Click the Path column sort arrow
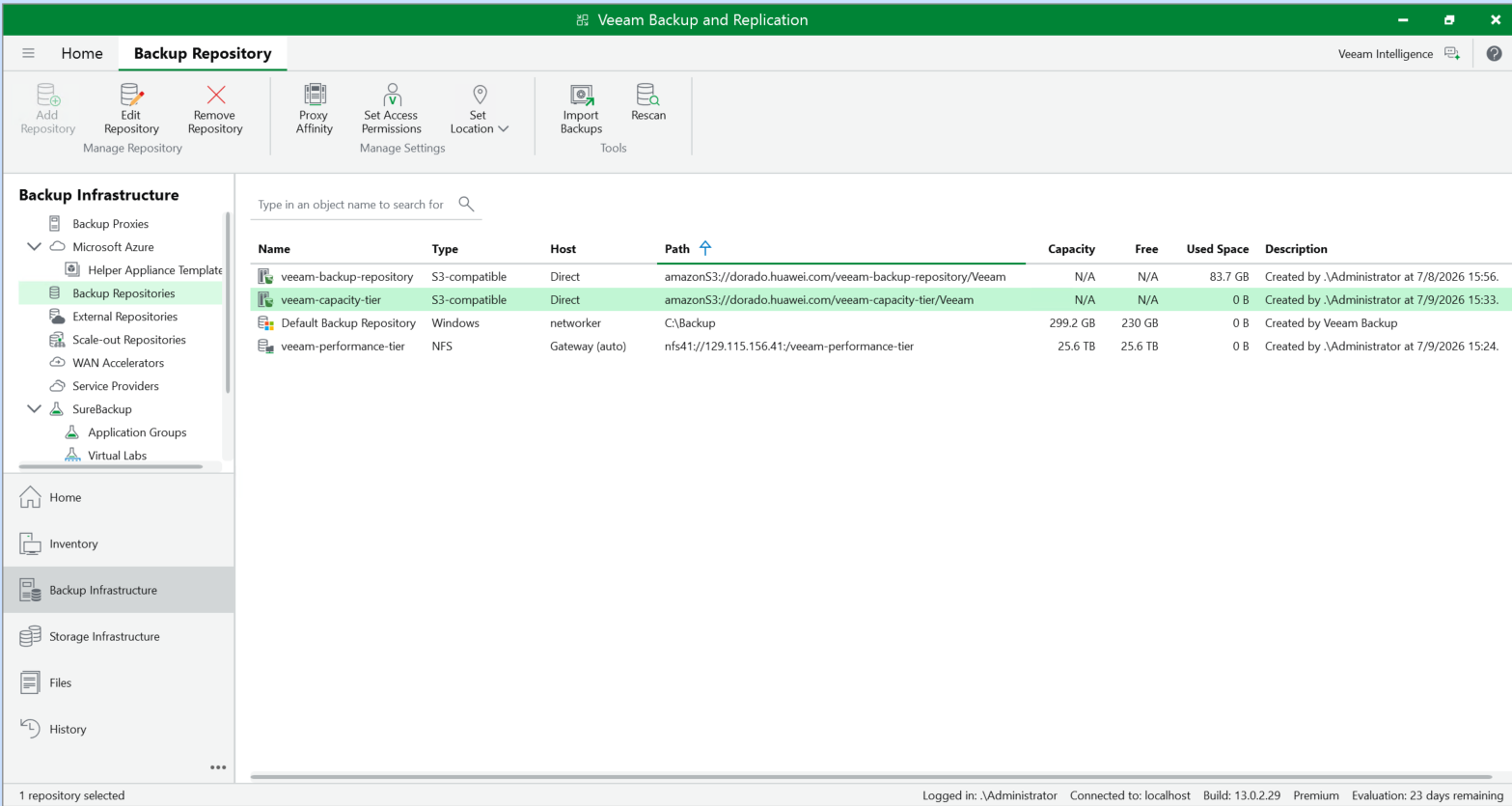This screenshot has height=806, width=1512. [705, 248]
